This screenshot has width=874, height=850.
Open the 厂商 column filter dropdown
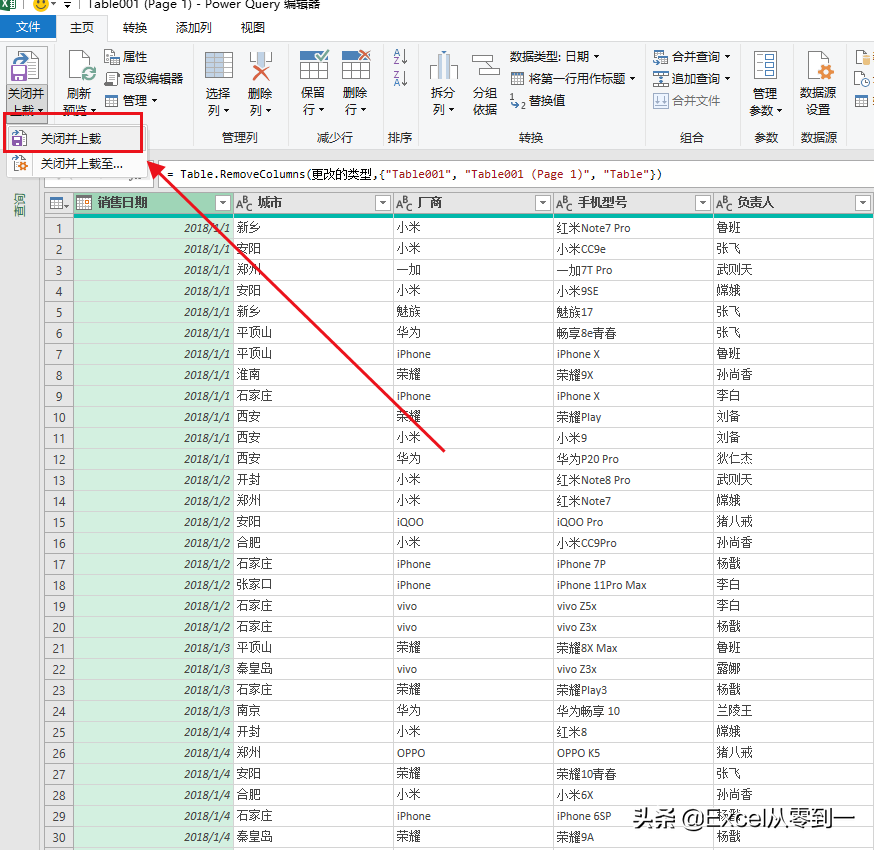pyautogui.click(x=543, y=203)
